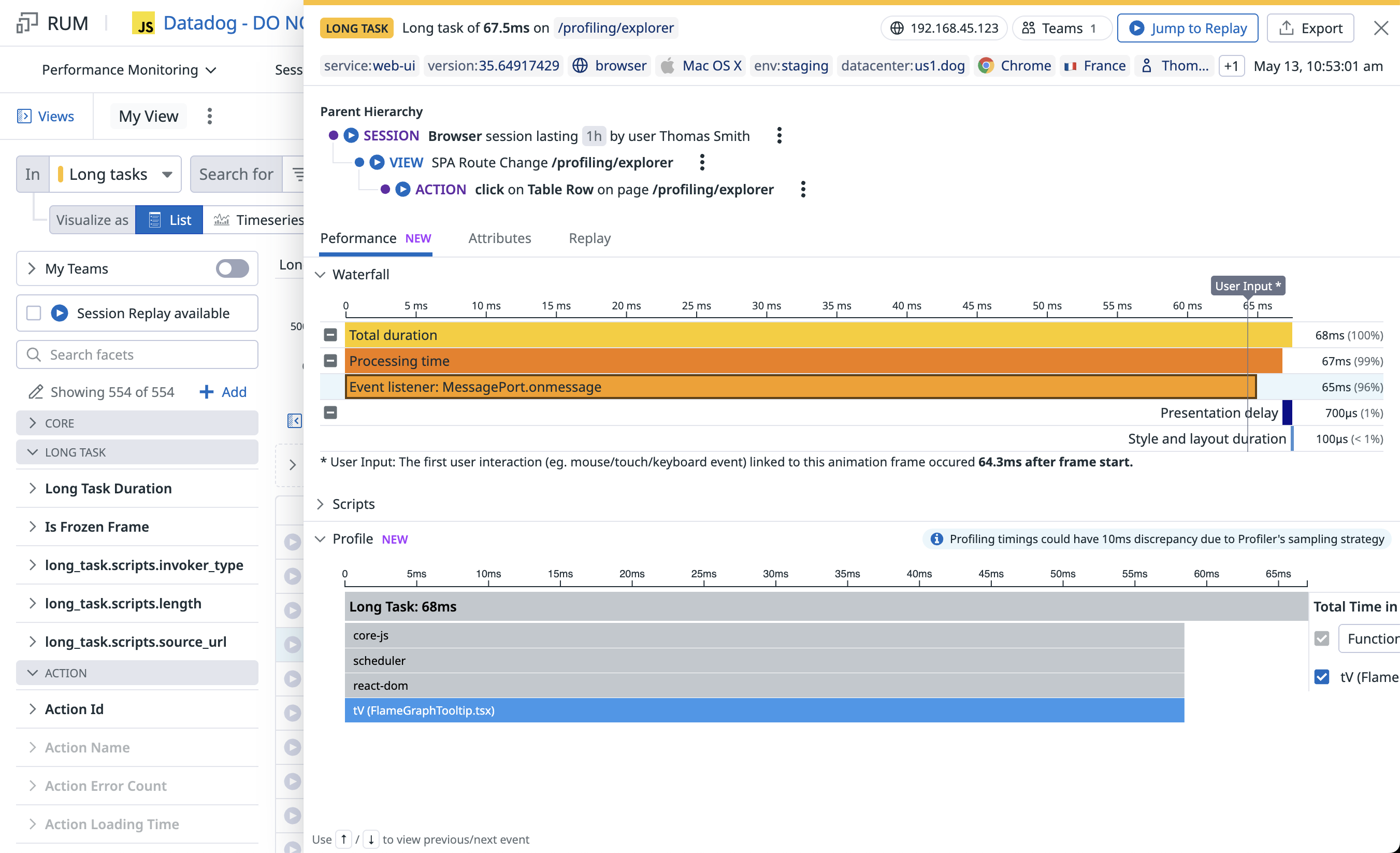Image resolution: width=1400 pixels, height=853 pixels.
Task: Click the Jump to Replay button
Action: pos(1187,28)
